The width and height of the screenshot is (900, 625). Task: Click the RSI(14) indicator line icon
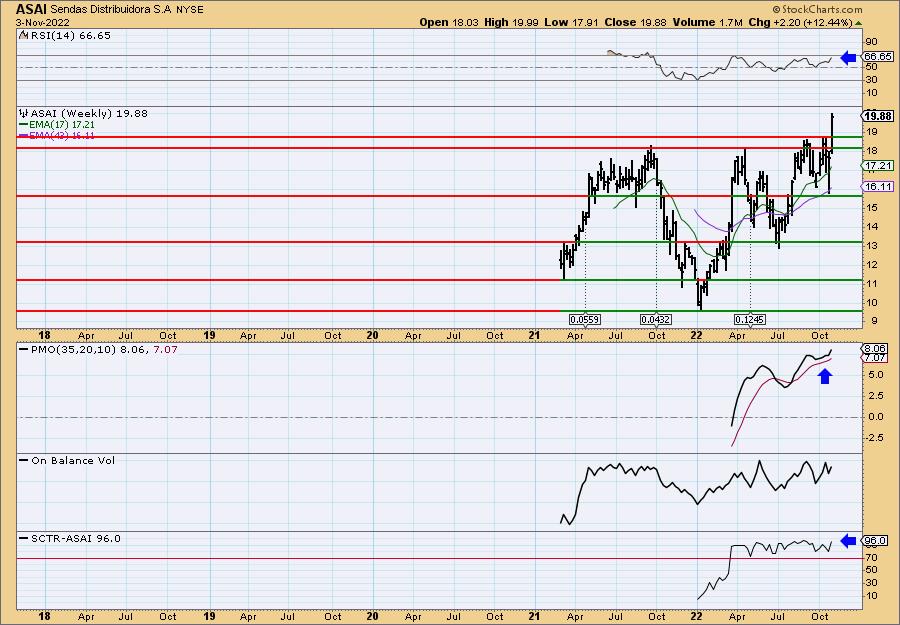(23, 35)
